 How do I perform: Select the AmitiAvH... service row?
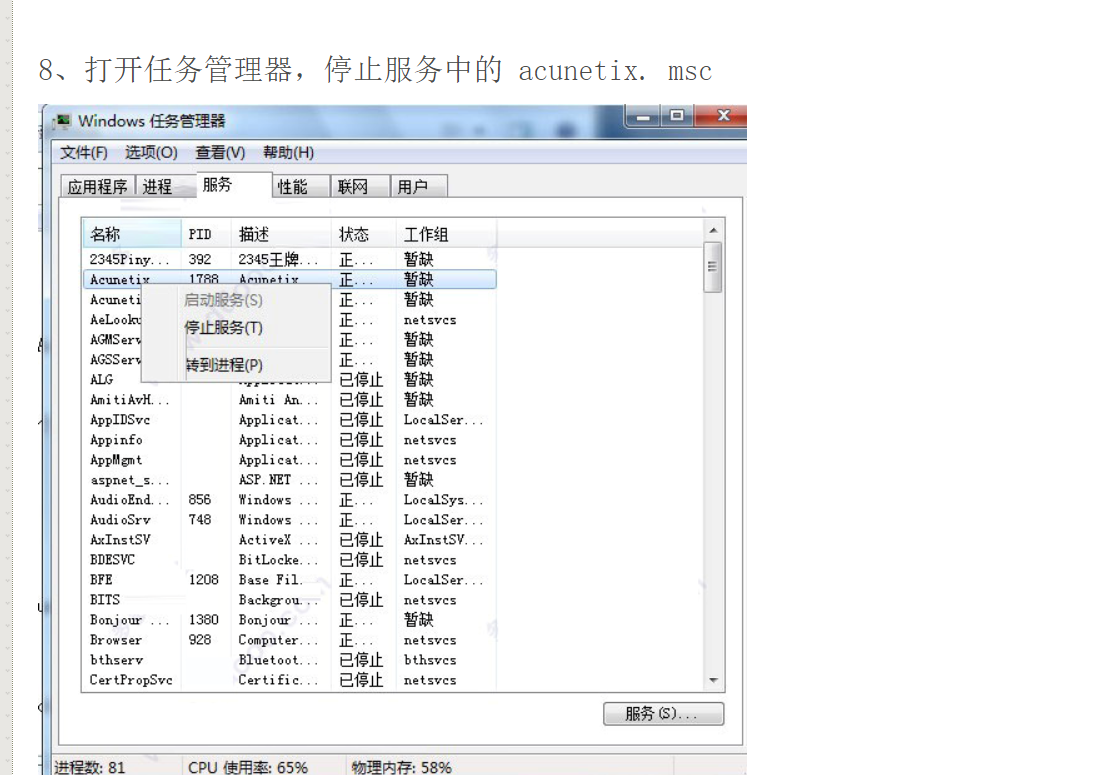pyautogui.click(x=290, y=400)
